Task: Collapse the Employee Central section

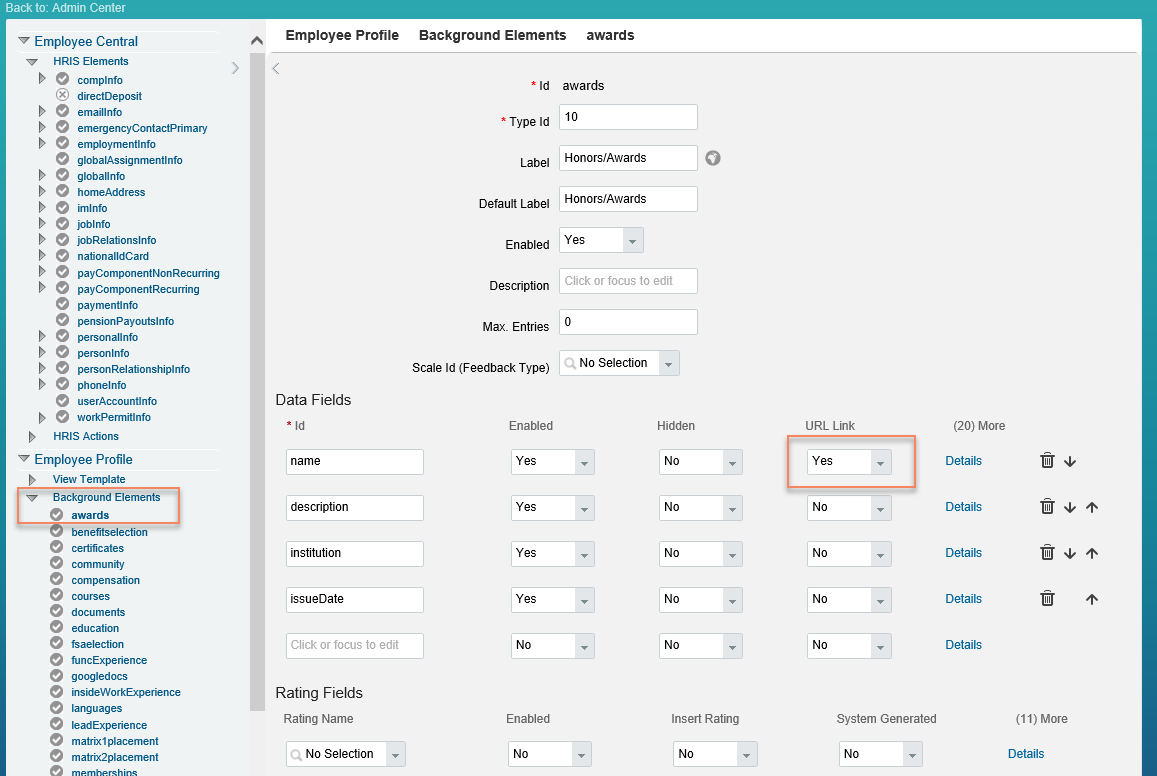Action: (x=24, y=41)
